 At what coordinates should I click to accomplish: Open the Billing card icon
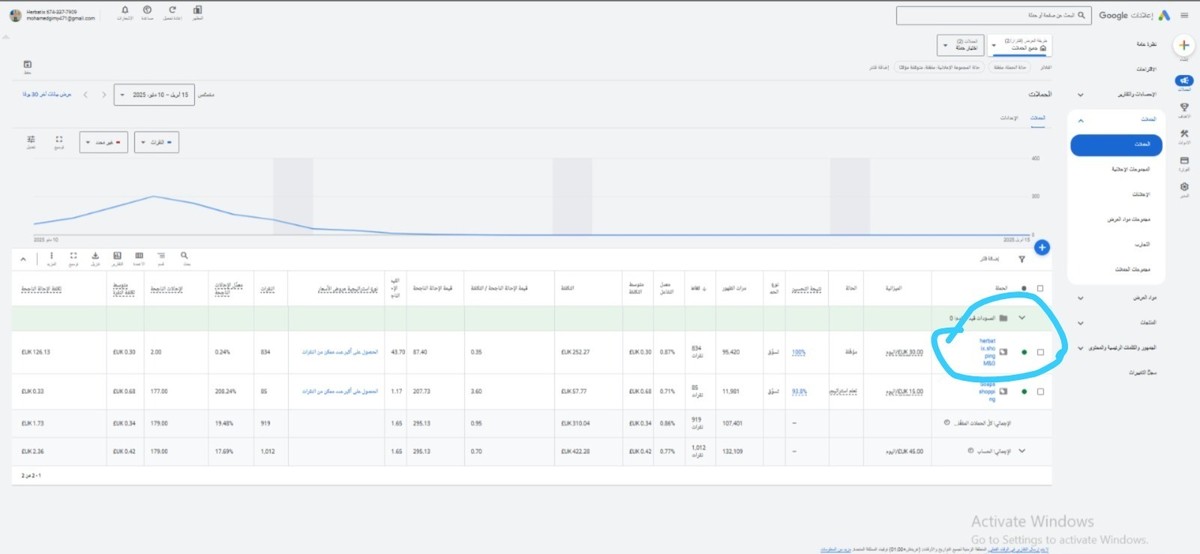(1184, 161)
